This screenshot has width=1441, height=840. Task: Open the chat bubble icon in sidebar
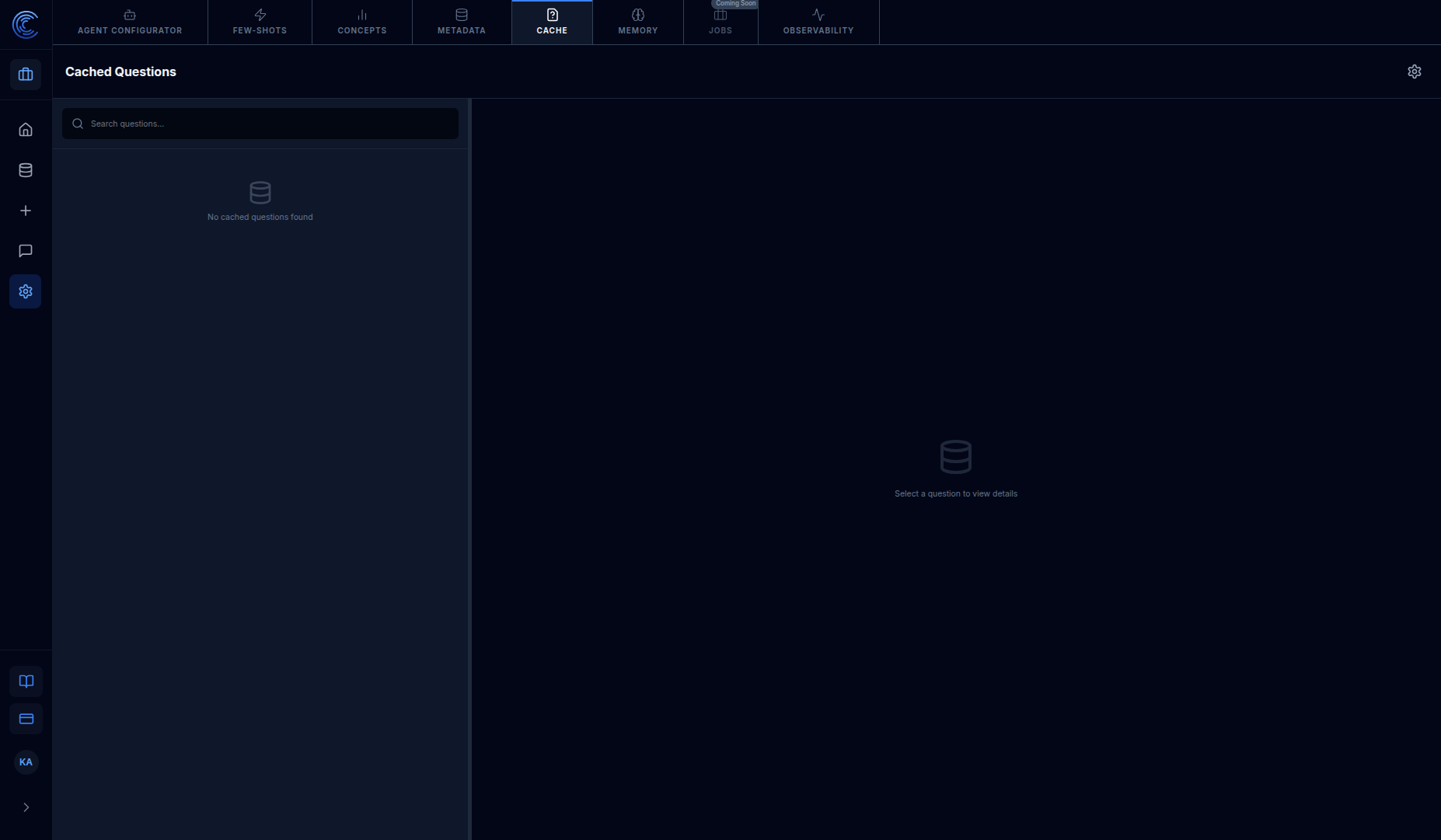[26, 251]
